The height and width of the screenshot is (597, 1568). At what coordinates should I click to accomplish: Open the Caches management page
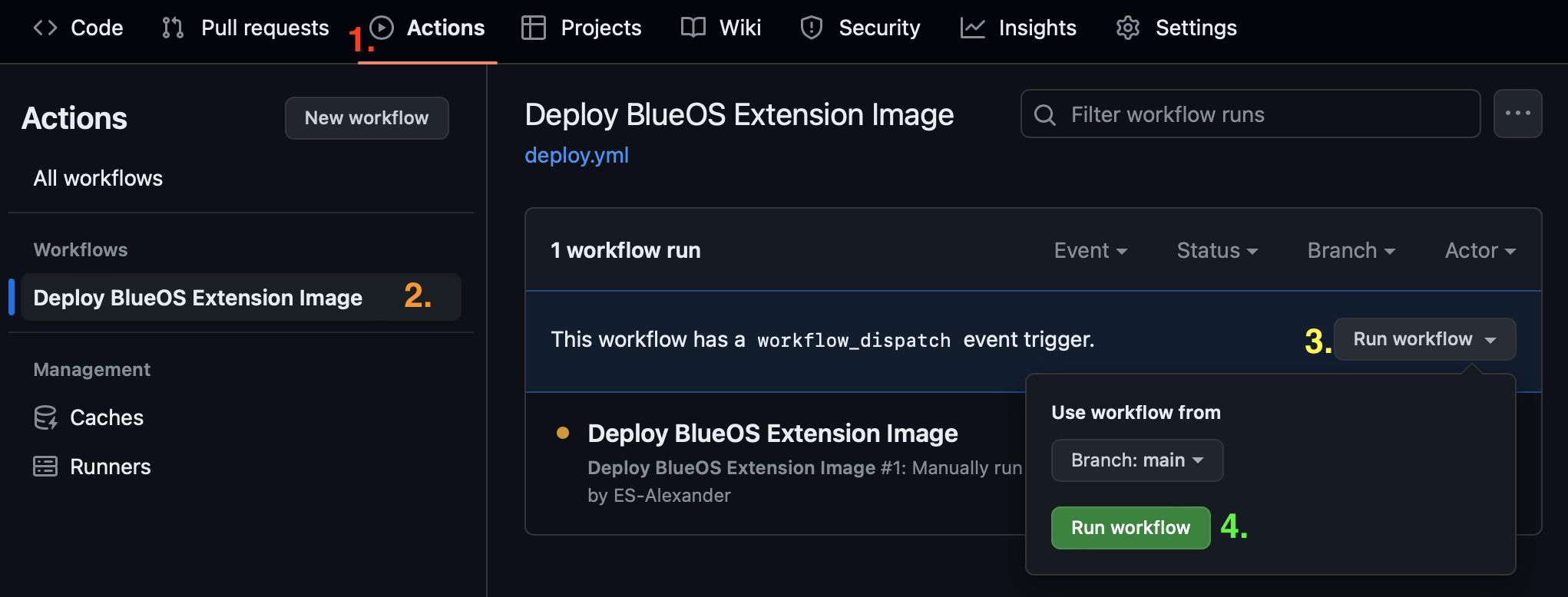click(x=89, y=417)
